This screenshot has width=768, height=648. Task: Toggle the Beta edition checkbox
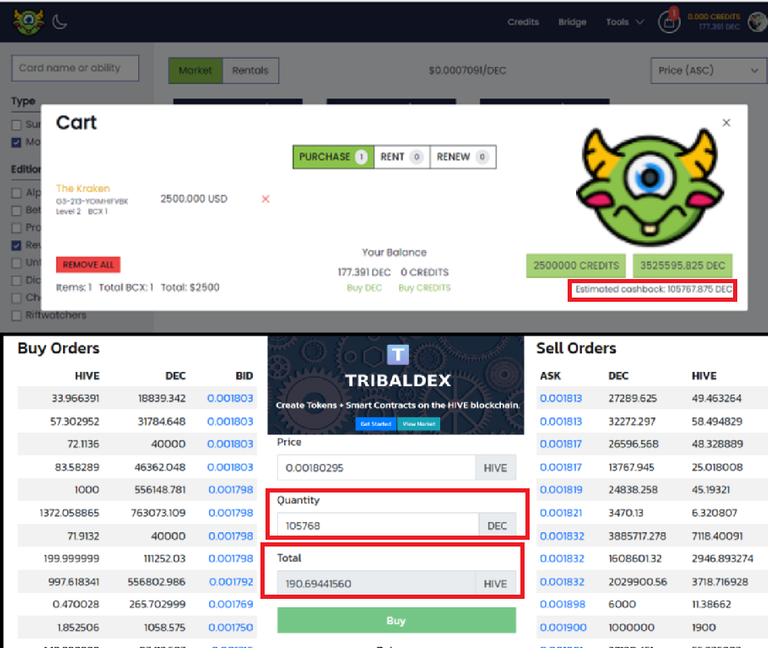(17, 211)
